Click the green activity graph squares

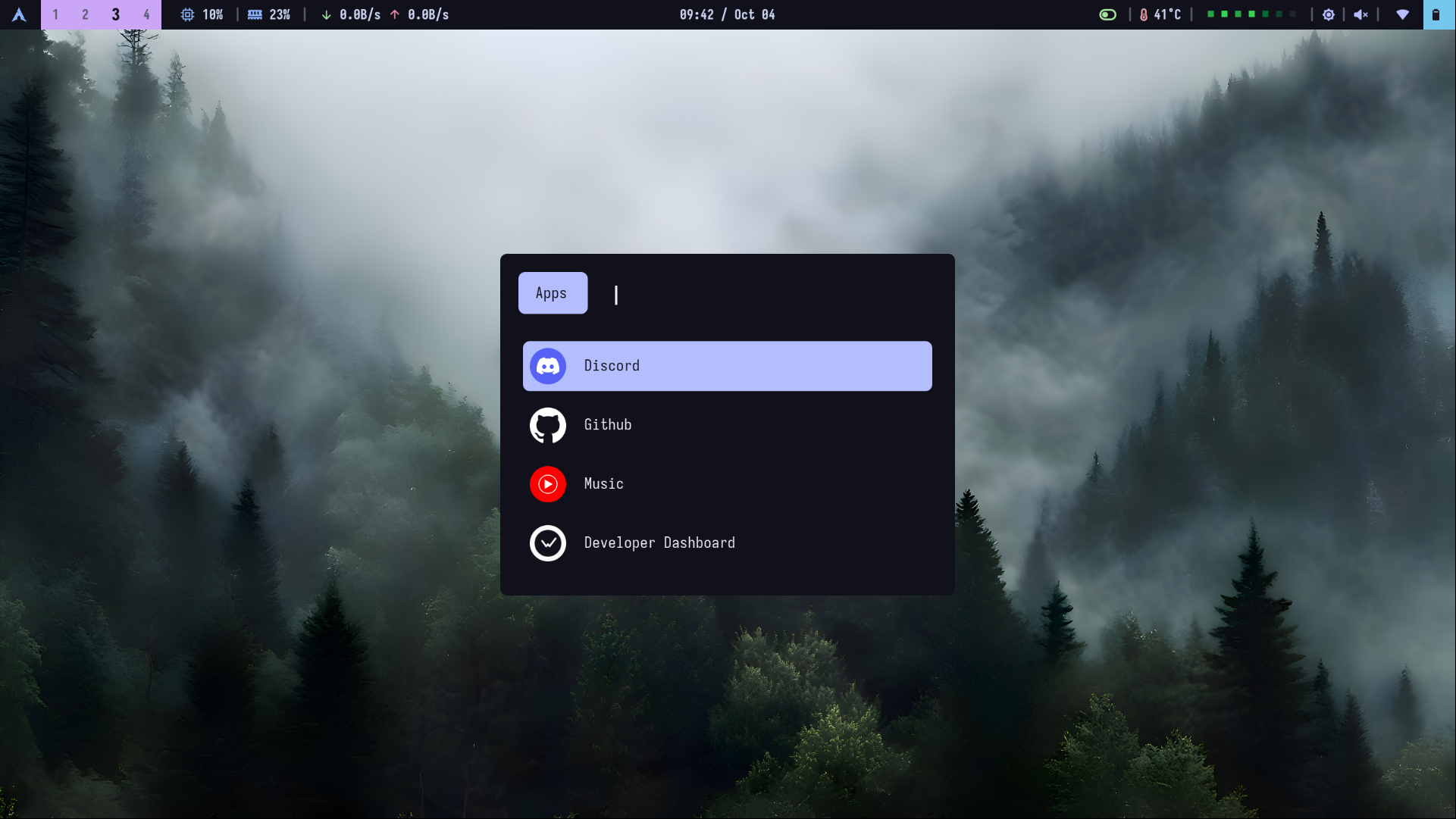1251,14
